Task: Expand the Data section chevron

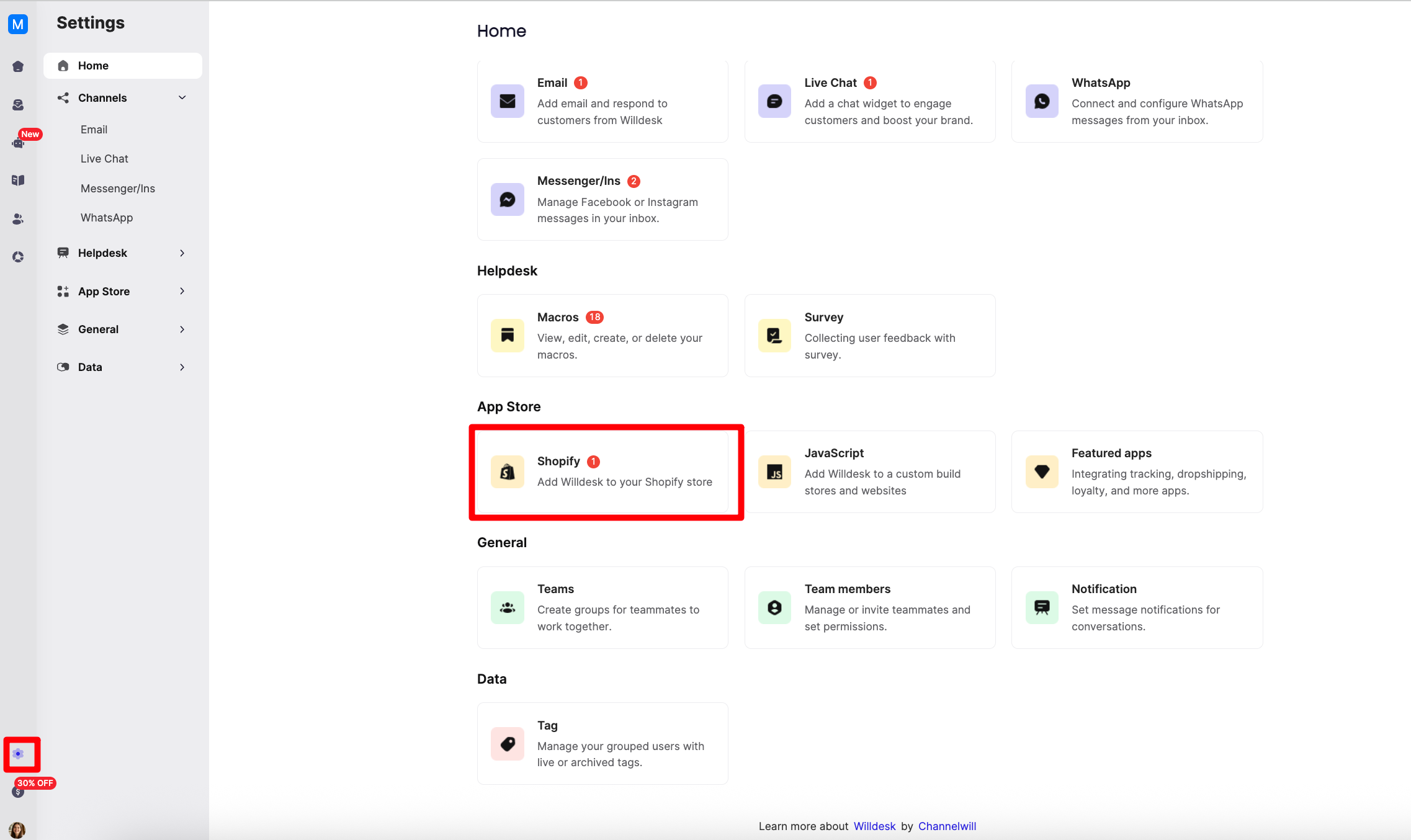Action: point(182,367)
